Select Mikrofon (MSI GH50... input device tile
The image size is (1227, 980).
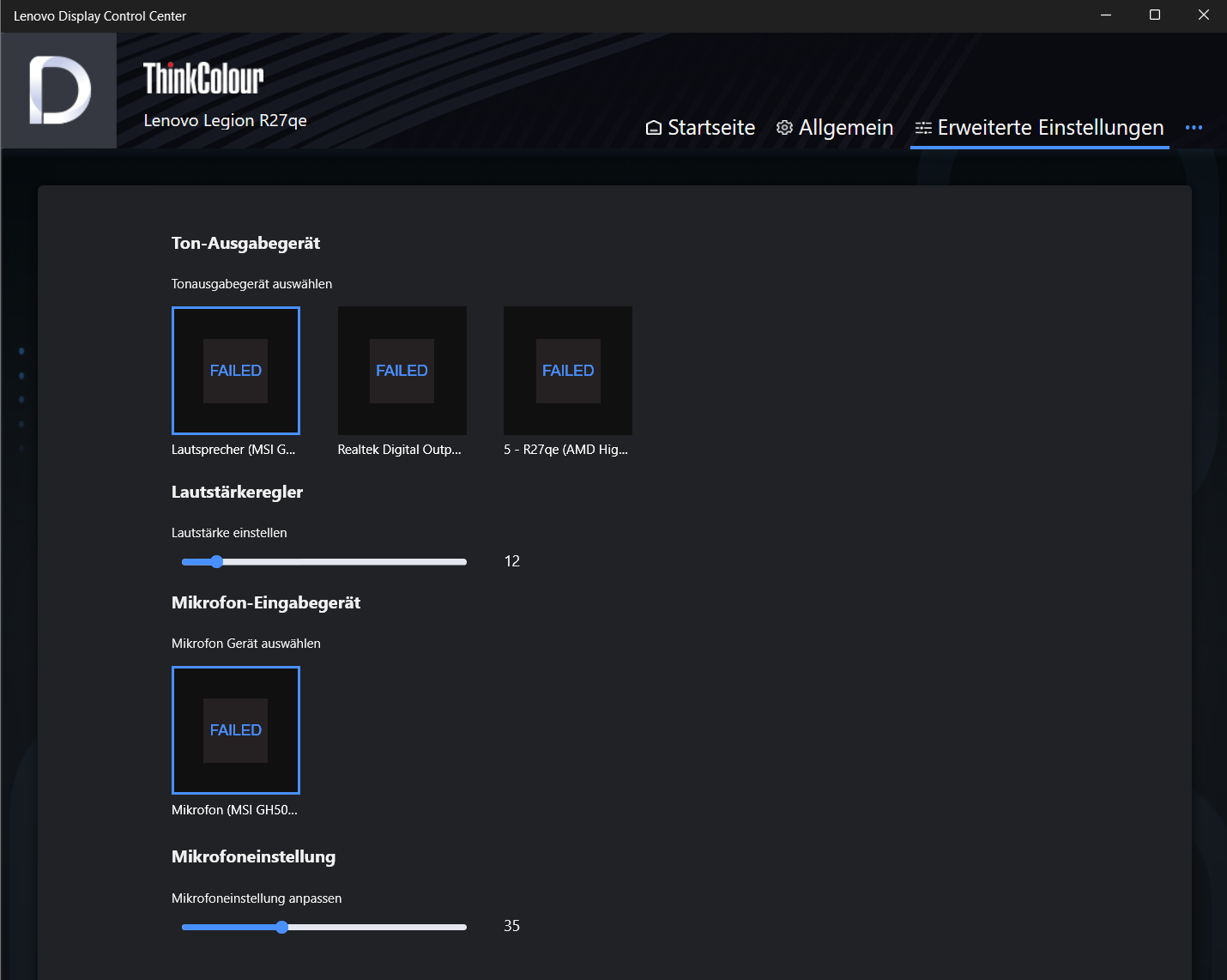[236, 730]
